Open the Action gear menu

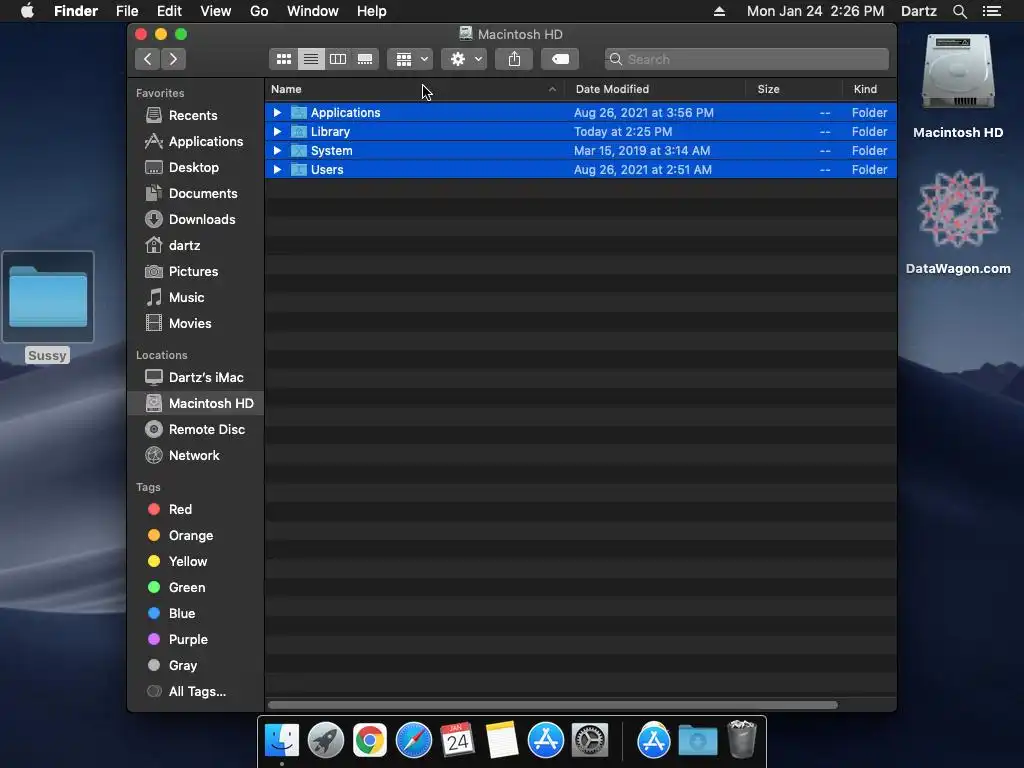tap(464, 59)
